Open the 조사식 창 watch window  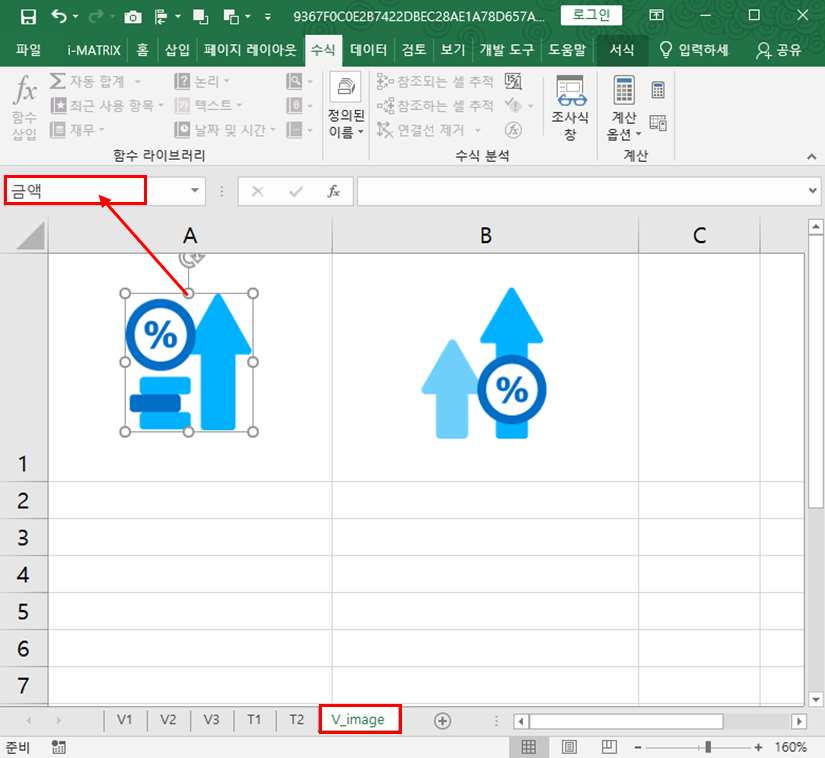(570, 108)
